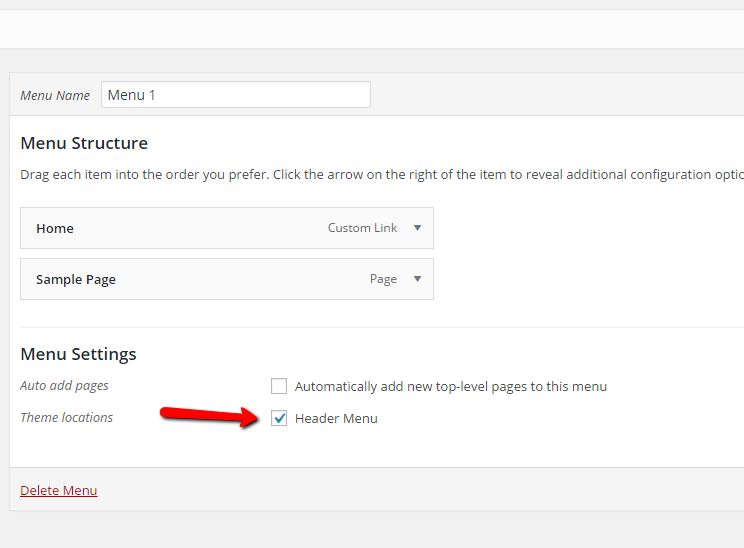Screen dimensions: 744x548
Task: Click the 'Automatically add new top-level pages' text
Action: pyautogui.click(x=451, y=387)
